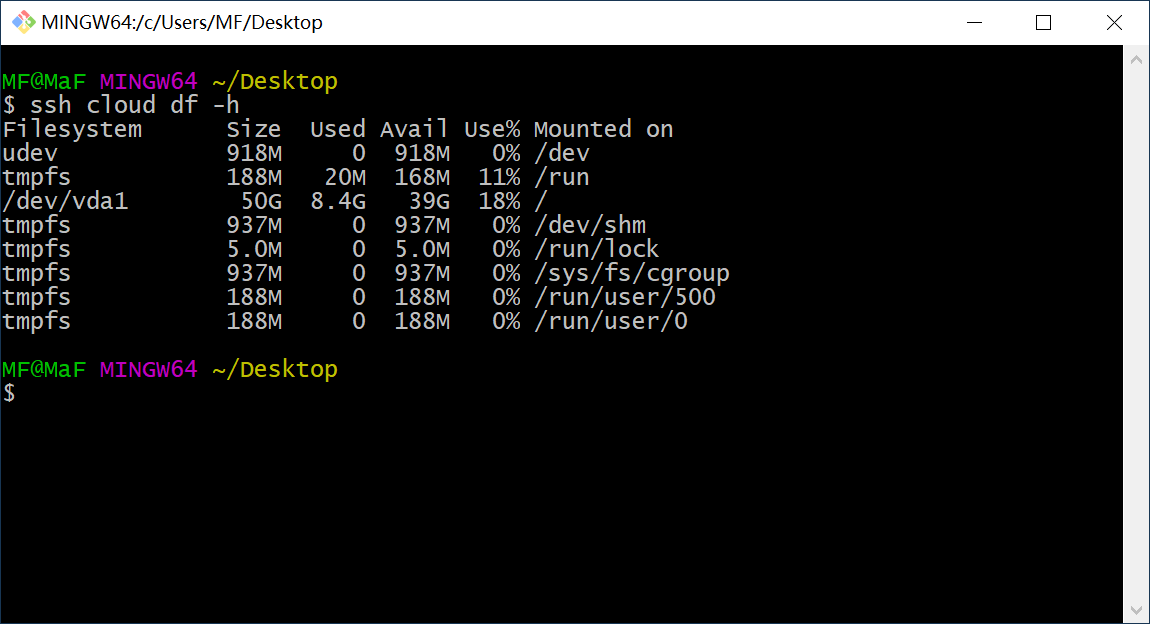Maximize the MINGW64 terminal window
This screenshot has width=1150, height=624.
[x=1044, y=22]
